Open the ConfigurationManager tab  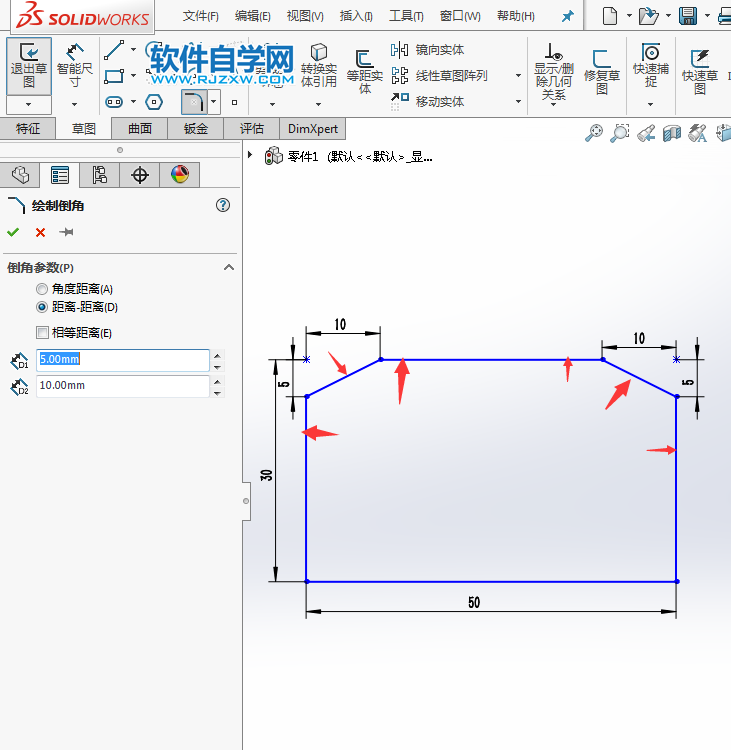pos(100,175)
